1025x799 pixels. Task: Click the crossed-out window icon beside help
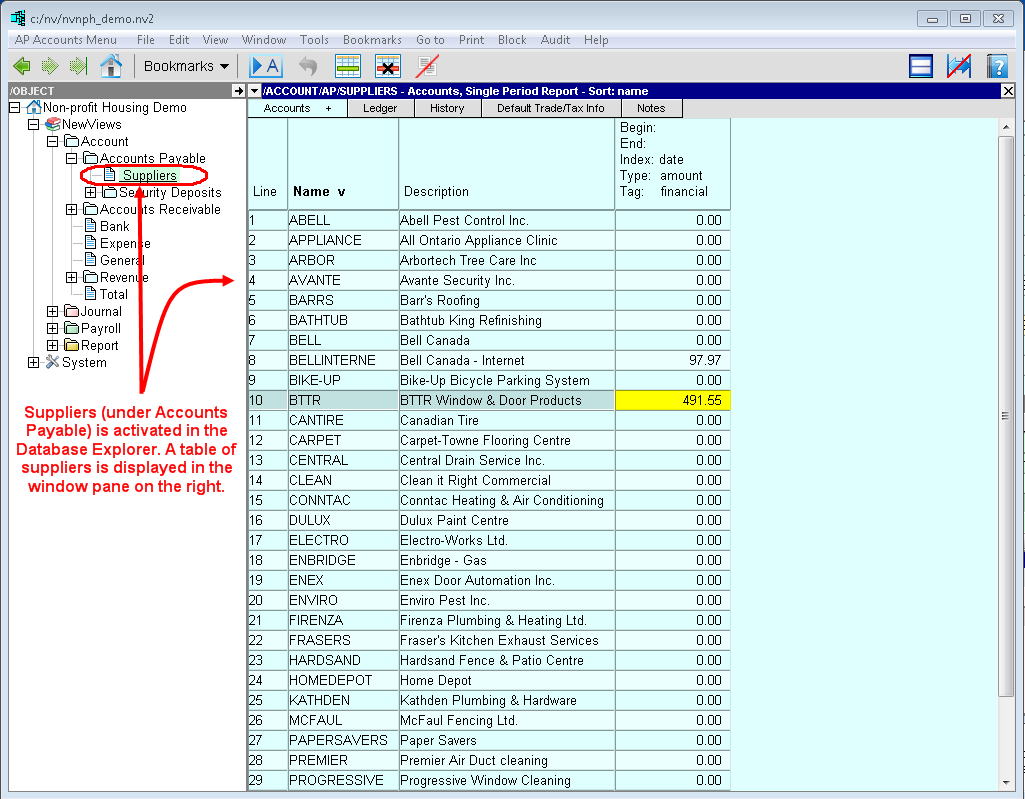click(959, 67)
